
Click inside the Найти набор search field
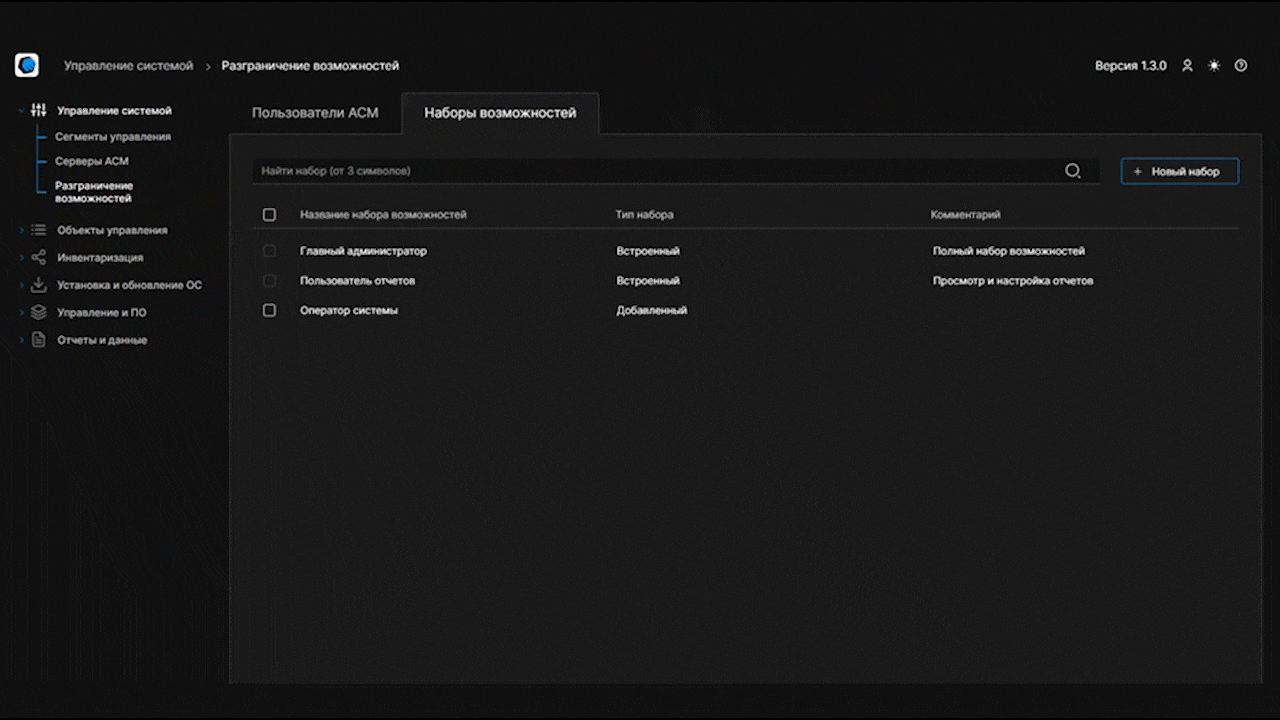[x=600, y=170]
